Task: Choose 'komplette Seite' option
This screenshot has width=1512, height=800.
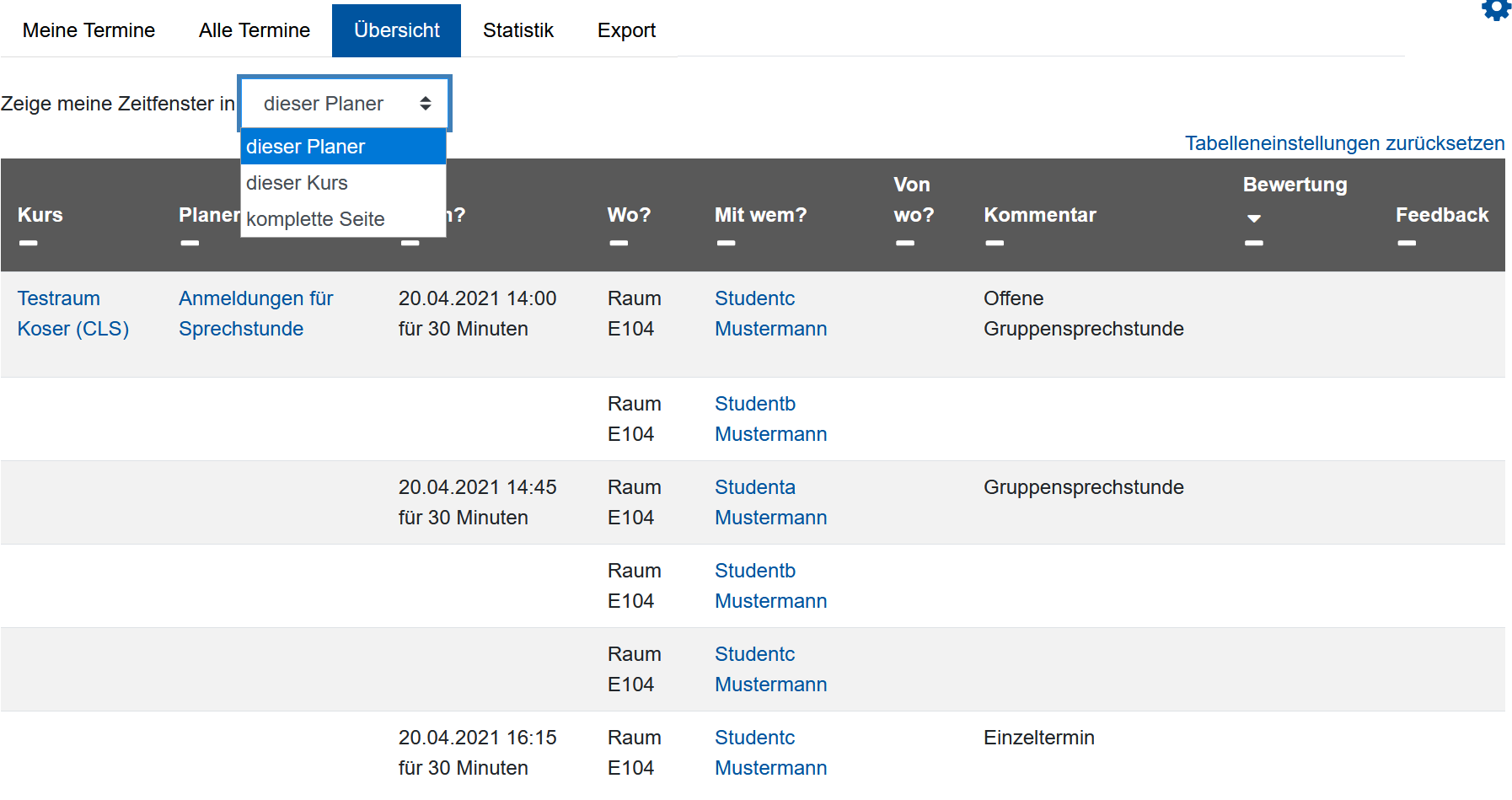Action: coord(315,219)
